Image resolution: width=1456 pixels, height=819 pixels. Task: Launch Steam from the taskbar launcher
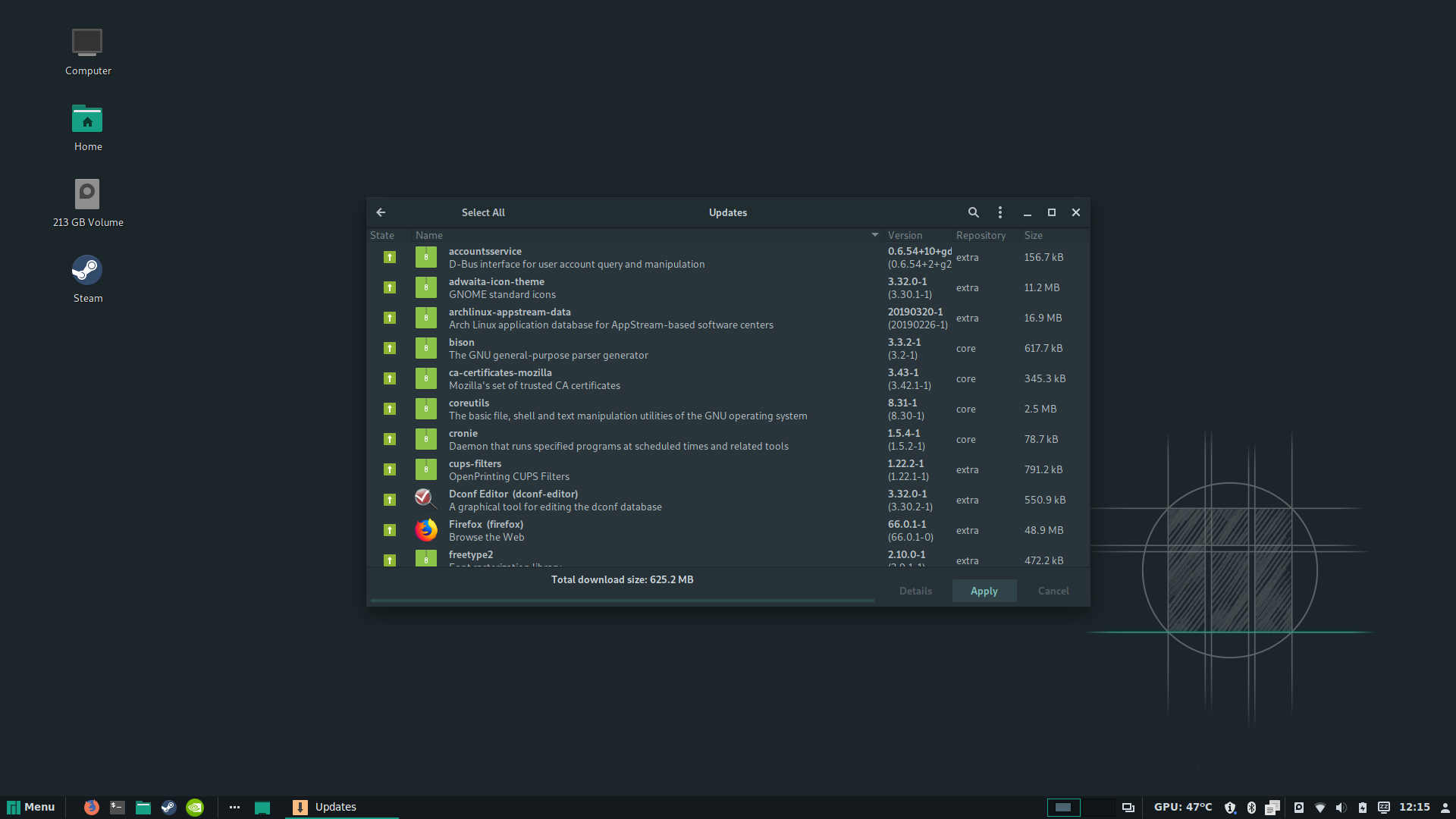169,807
